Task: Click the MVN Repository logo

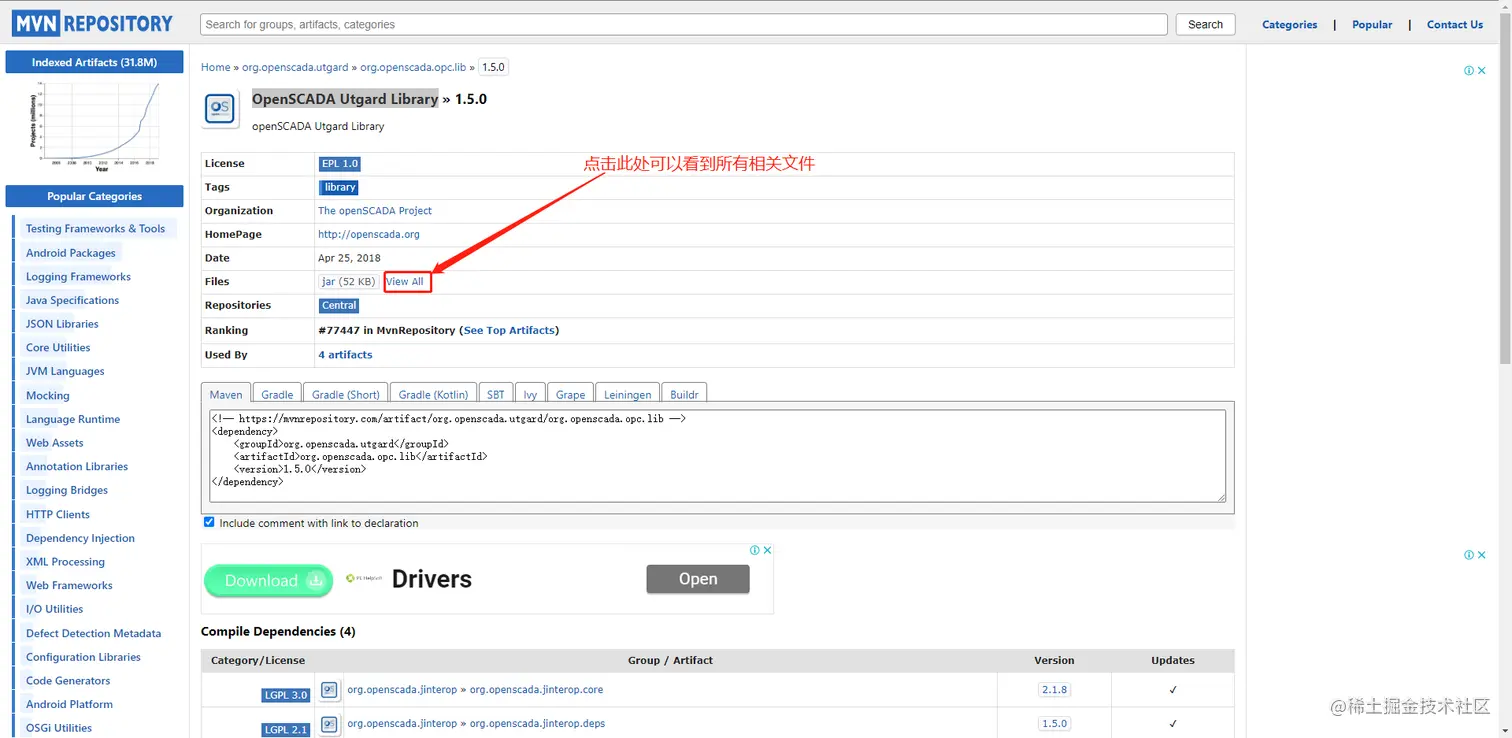Action: (93, 24)
